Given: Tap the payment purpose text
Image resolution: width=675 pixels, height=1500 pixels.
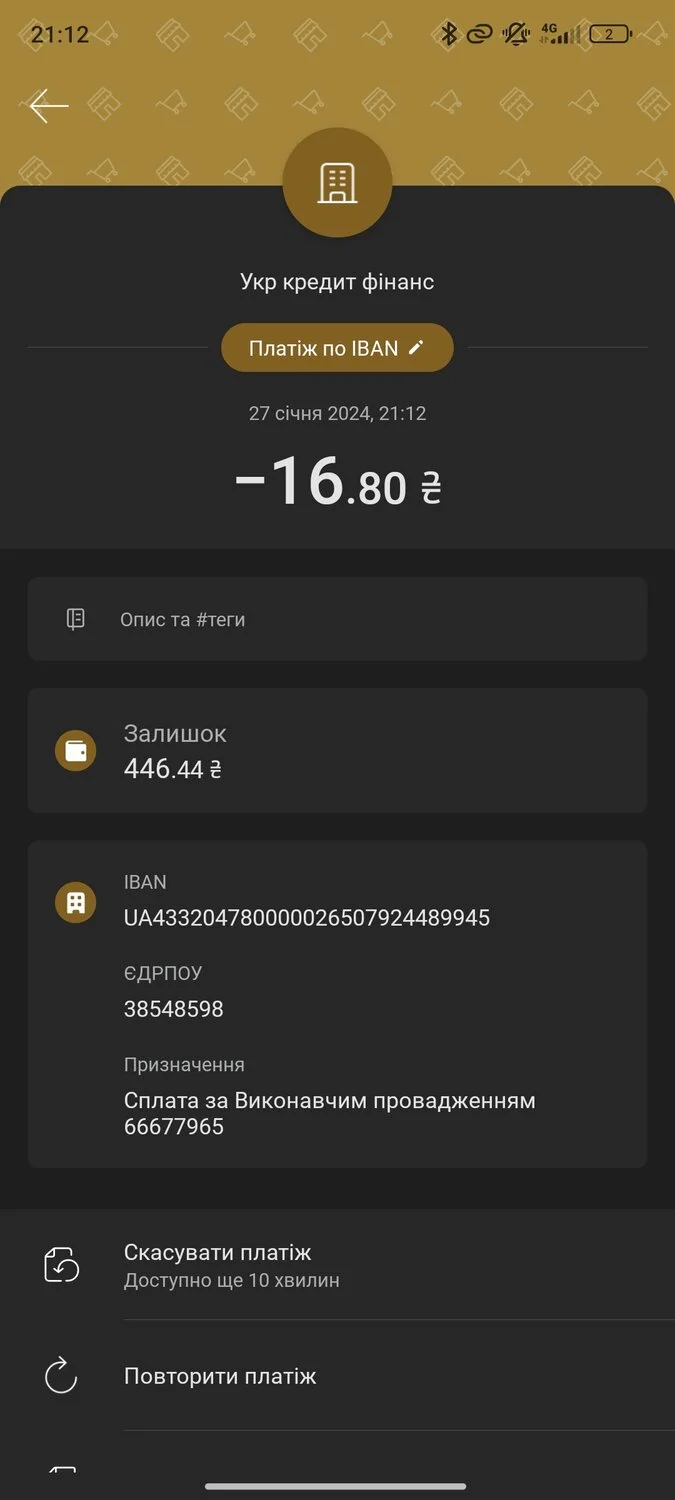Looking at the screenshot, I should pyautogui.click(x=330, y=1113).
